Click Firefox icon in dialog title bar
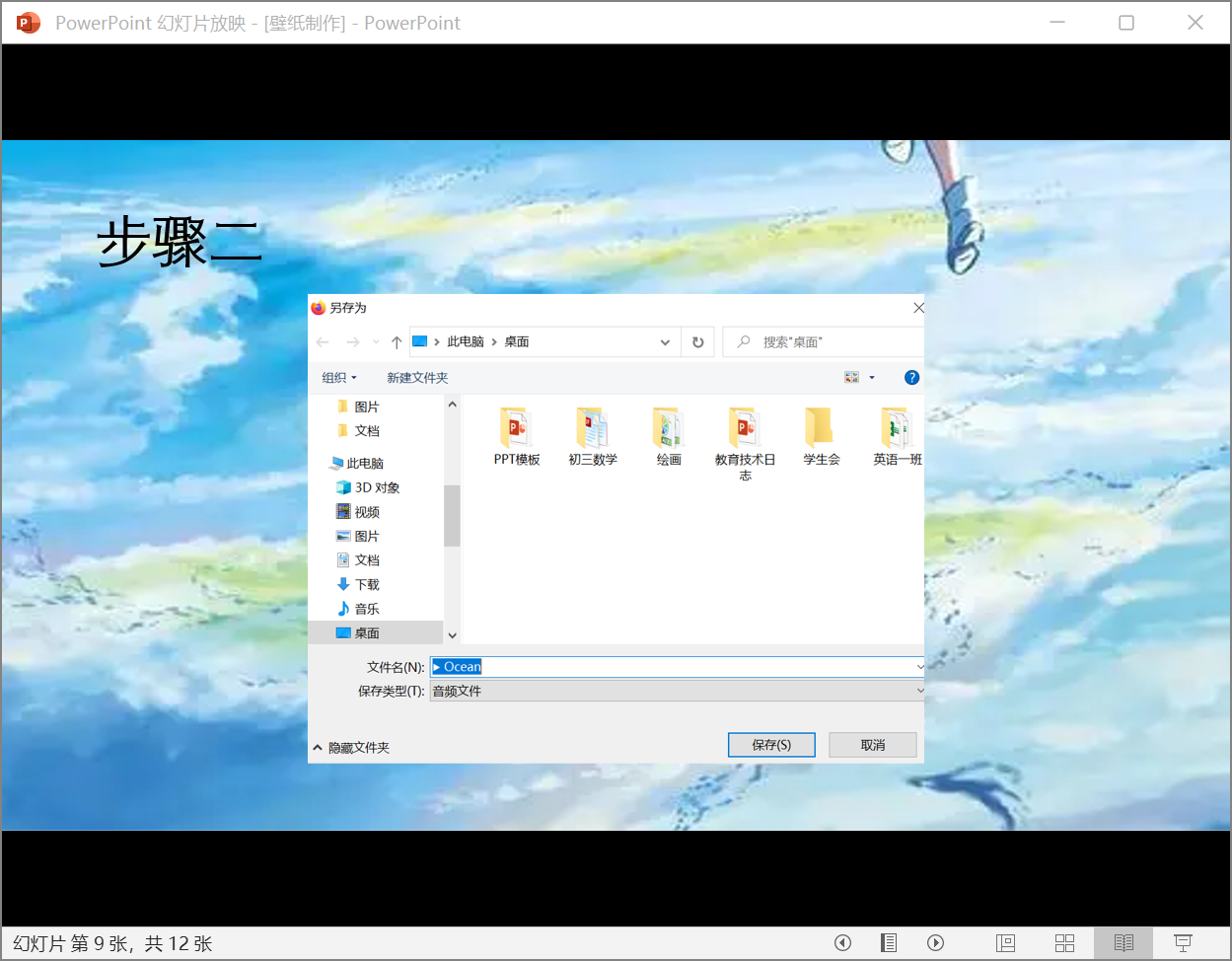1232x961 pixels. 318,308
